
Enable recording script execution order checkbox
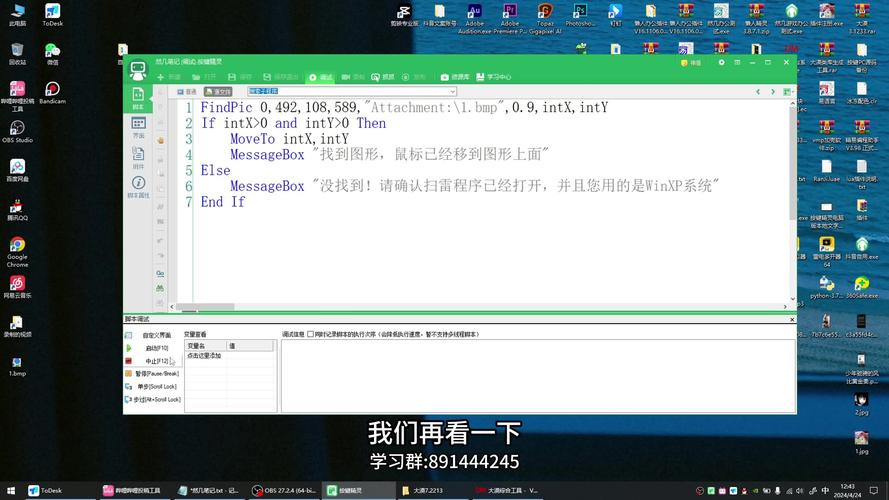click(310, 334)
